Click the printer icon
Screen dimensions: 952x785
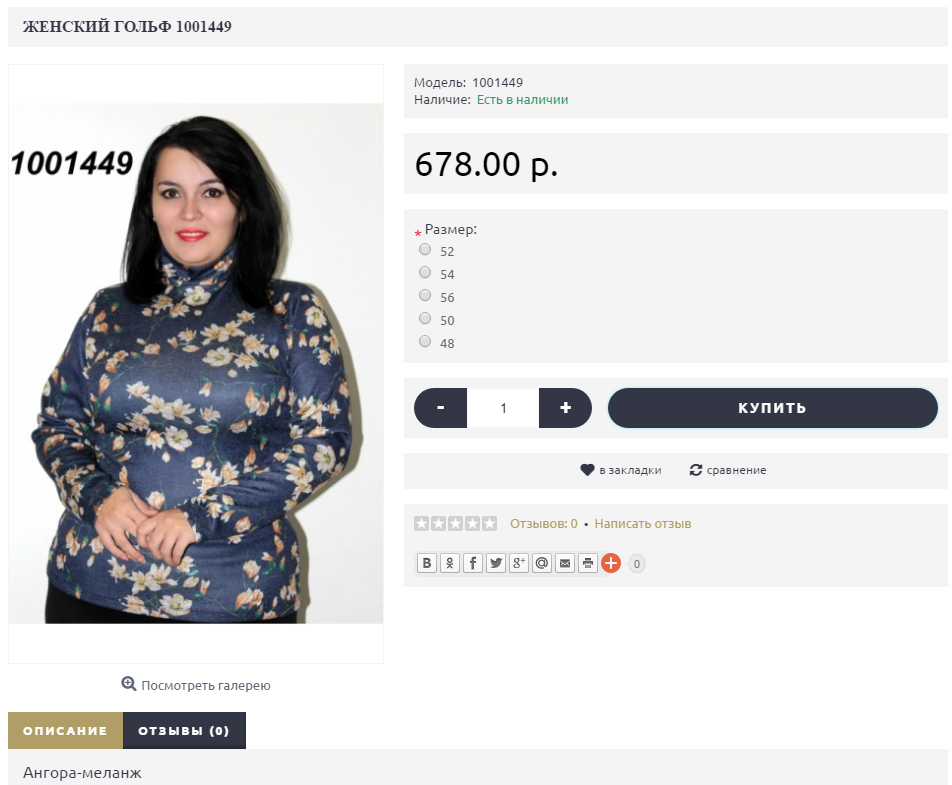(588, 563)
